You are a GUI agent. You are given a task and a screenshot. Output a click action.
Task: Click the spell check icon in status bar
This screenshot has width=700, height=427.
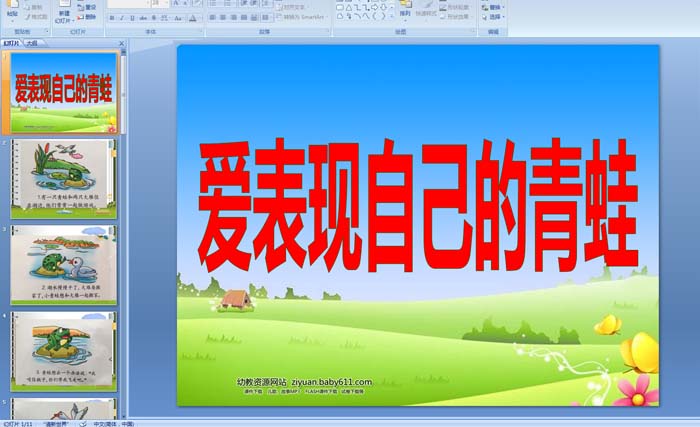pos(83,423)
